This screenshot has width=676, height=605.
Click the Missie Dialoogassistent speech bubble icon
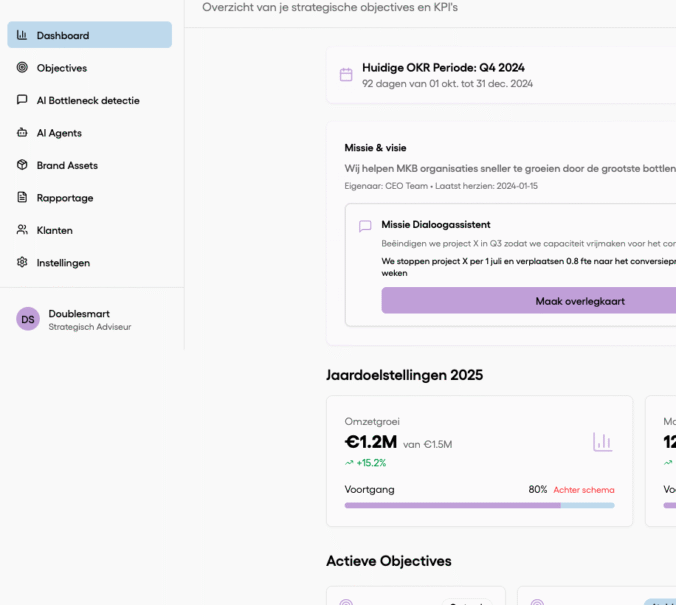point(365,226)
